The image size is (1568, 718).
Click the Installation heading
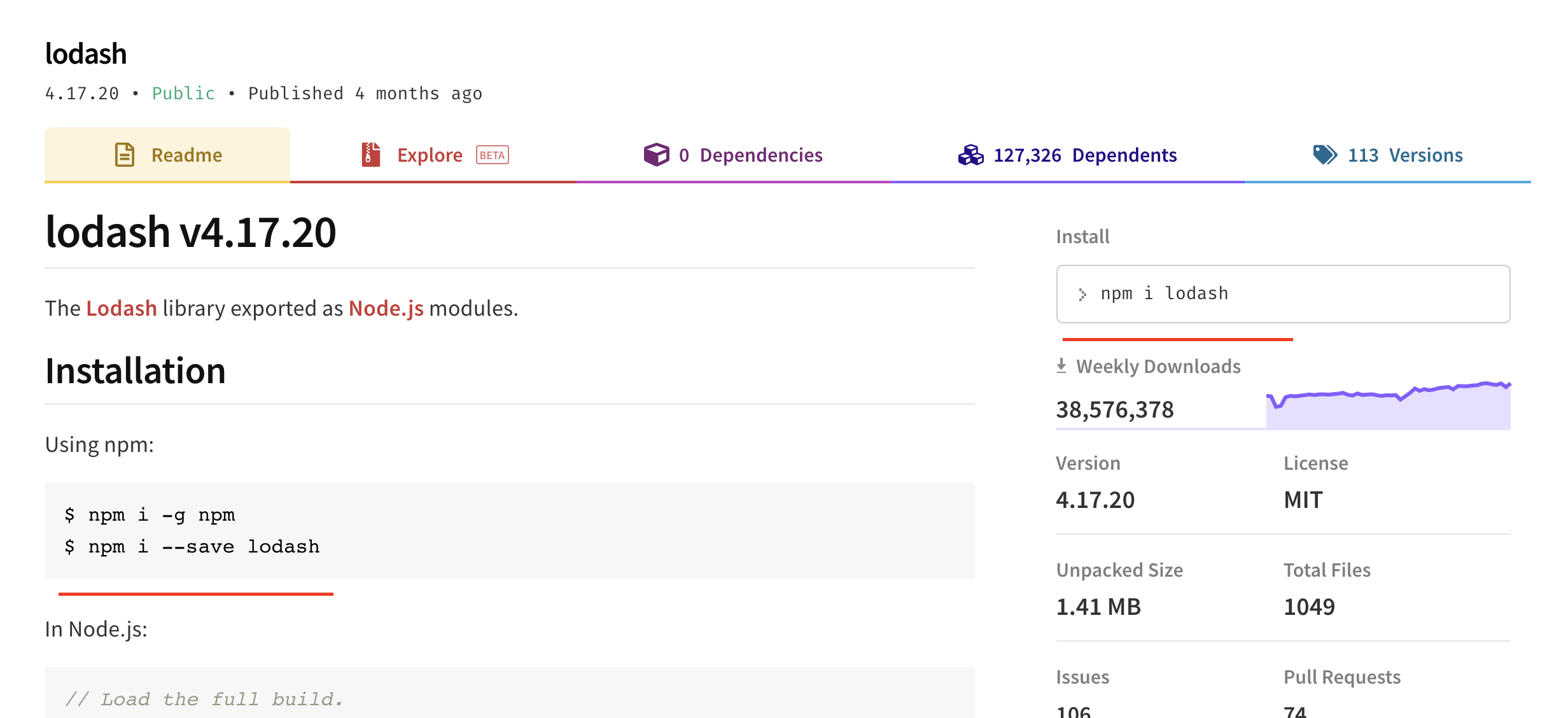[136, 371]
